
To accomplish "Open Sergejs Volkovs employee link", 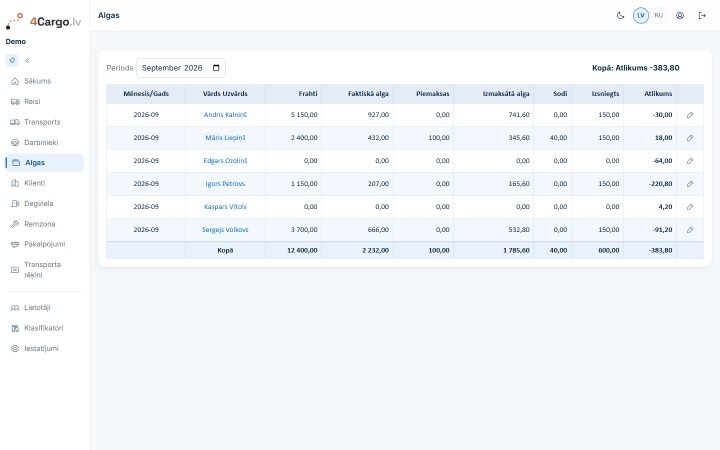I will click(x=225, y=230).
